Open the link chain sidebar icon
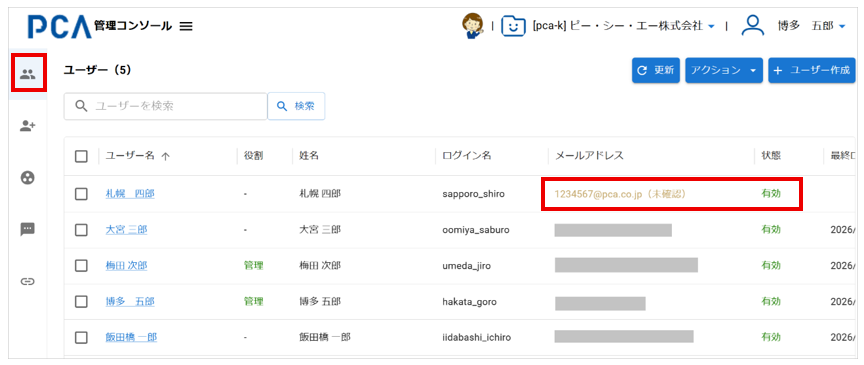Screen dimensions: 864x365 tap(28, 281)
